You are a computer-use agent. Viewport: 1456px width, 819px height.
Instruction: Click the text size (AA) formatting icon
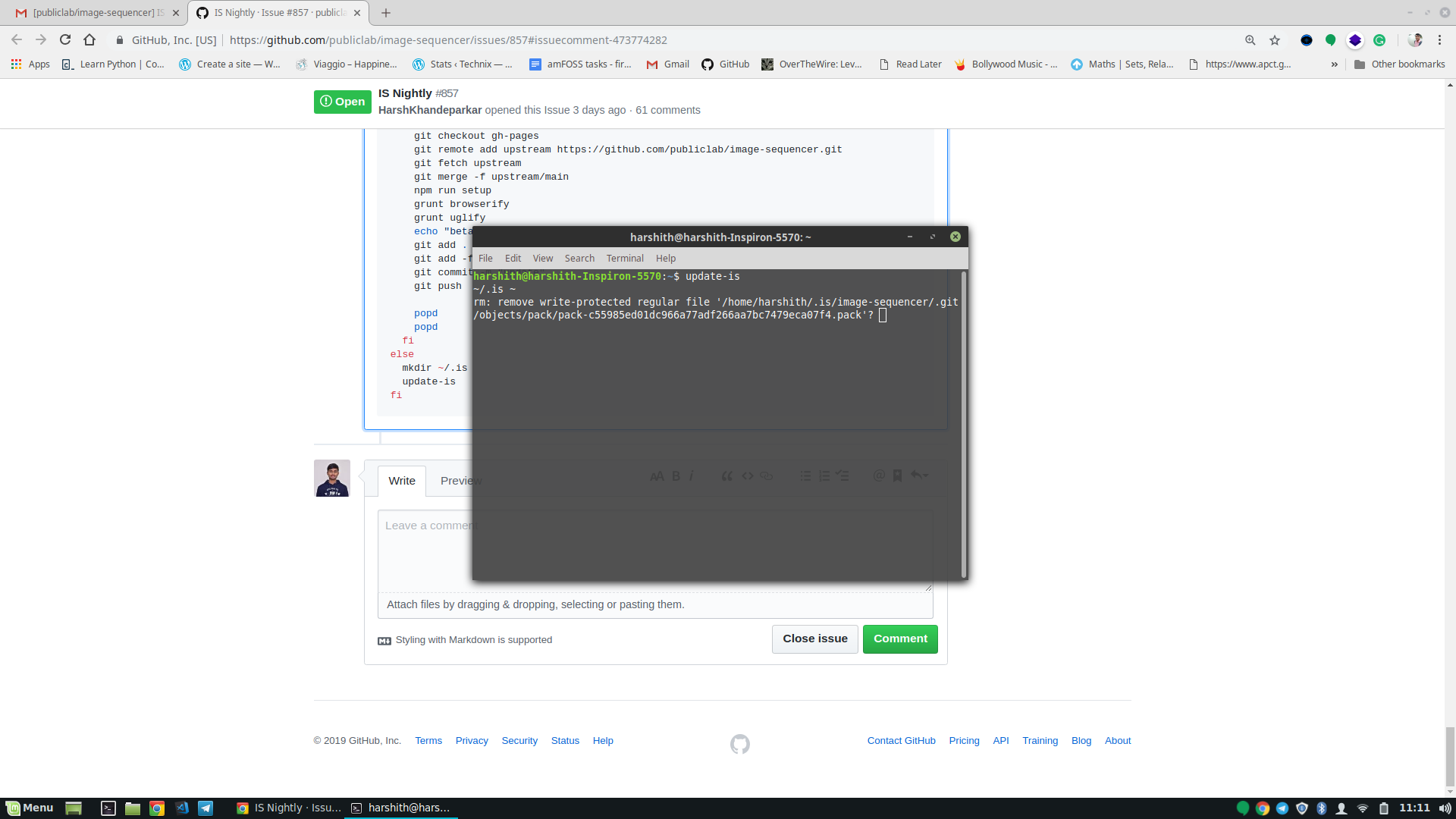tap(657, 476)
